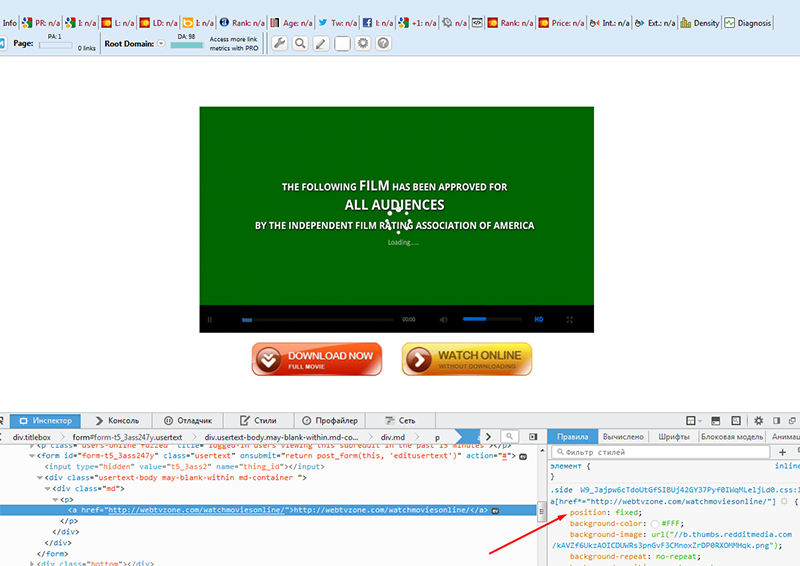Toggle devtools side docking icon
800x566 pixels.
click(x=777, y=421)
